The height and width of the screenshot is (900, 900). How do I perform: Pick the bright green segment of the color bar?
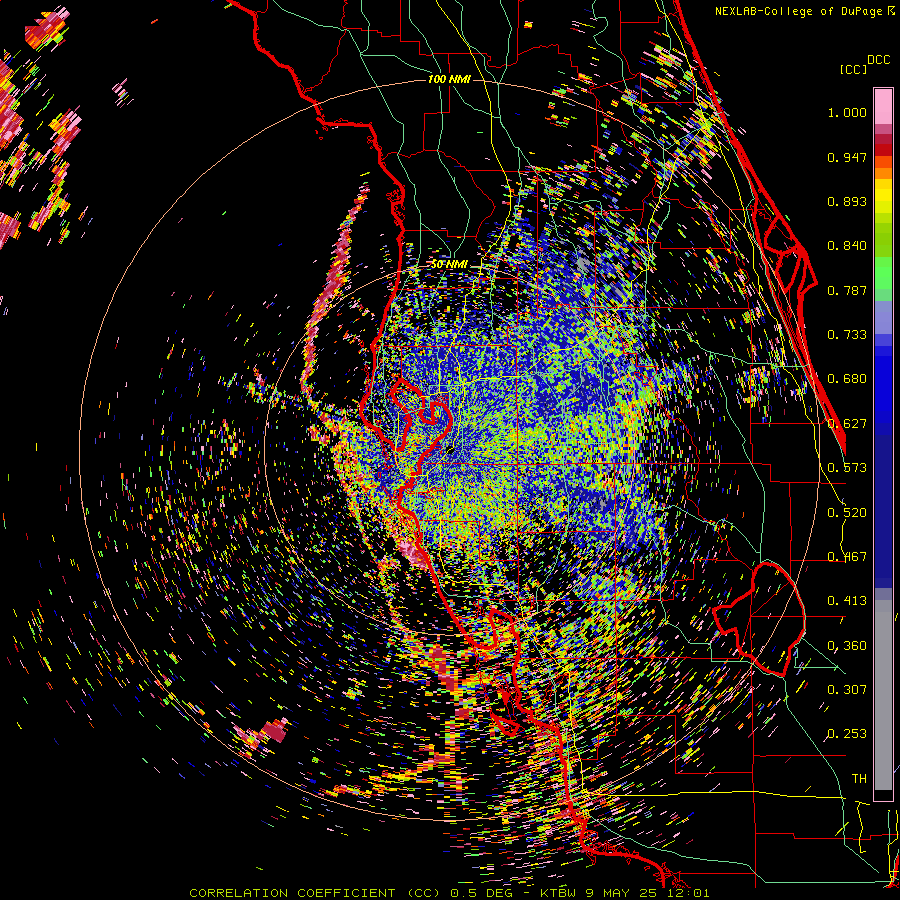pyautogui.click(x=883, y=273)
